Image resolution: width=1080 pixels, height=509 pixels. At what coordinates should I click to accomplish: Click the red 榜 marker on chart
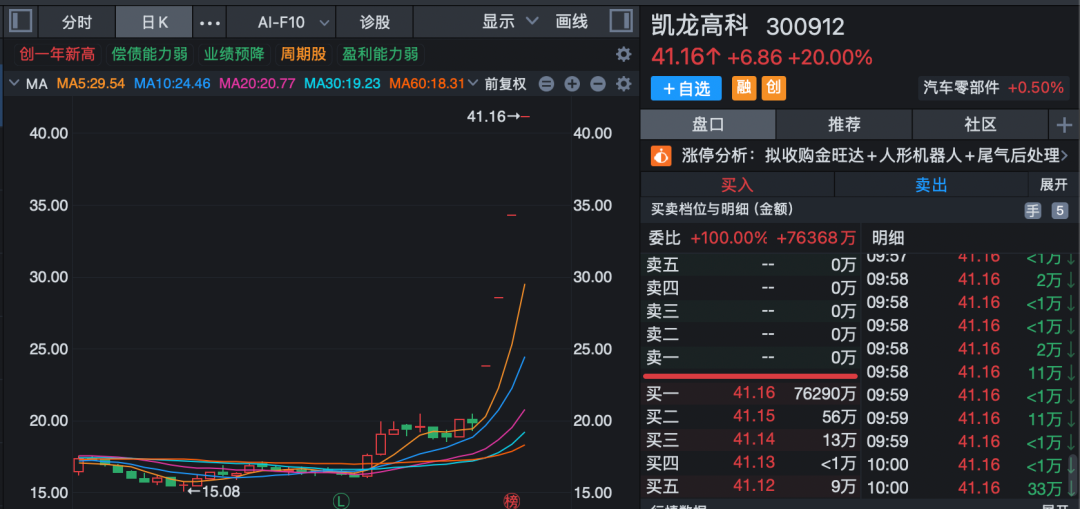click(511, 499)
